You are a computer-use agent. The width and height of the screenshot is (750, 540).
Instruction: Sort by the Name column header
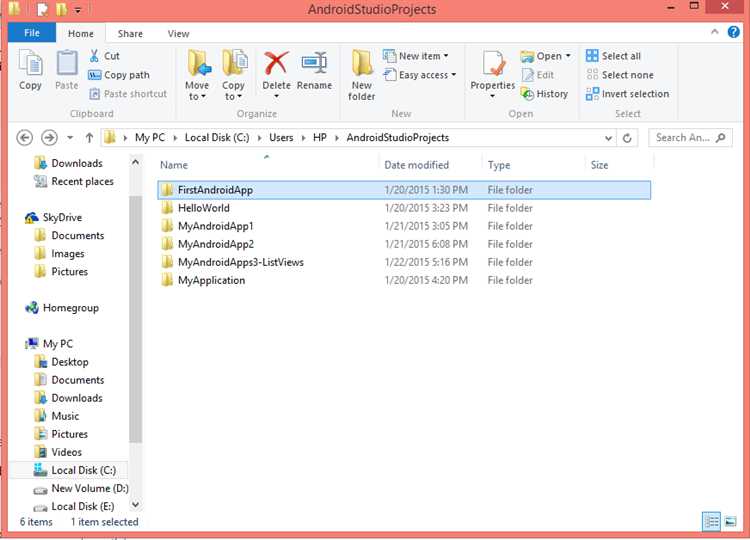[x=266, y=165]
